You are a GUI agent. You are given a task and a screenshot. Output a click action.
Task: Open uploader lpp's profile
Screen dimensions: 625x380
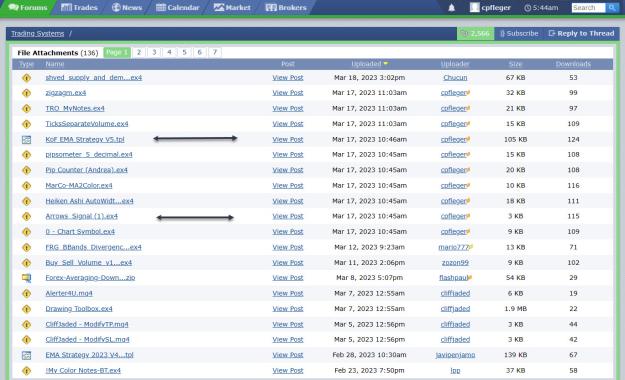[x=455, y=371]
